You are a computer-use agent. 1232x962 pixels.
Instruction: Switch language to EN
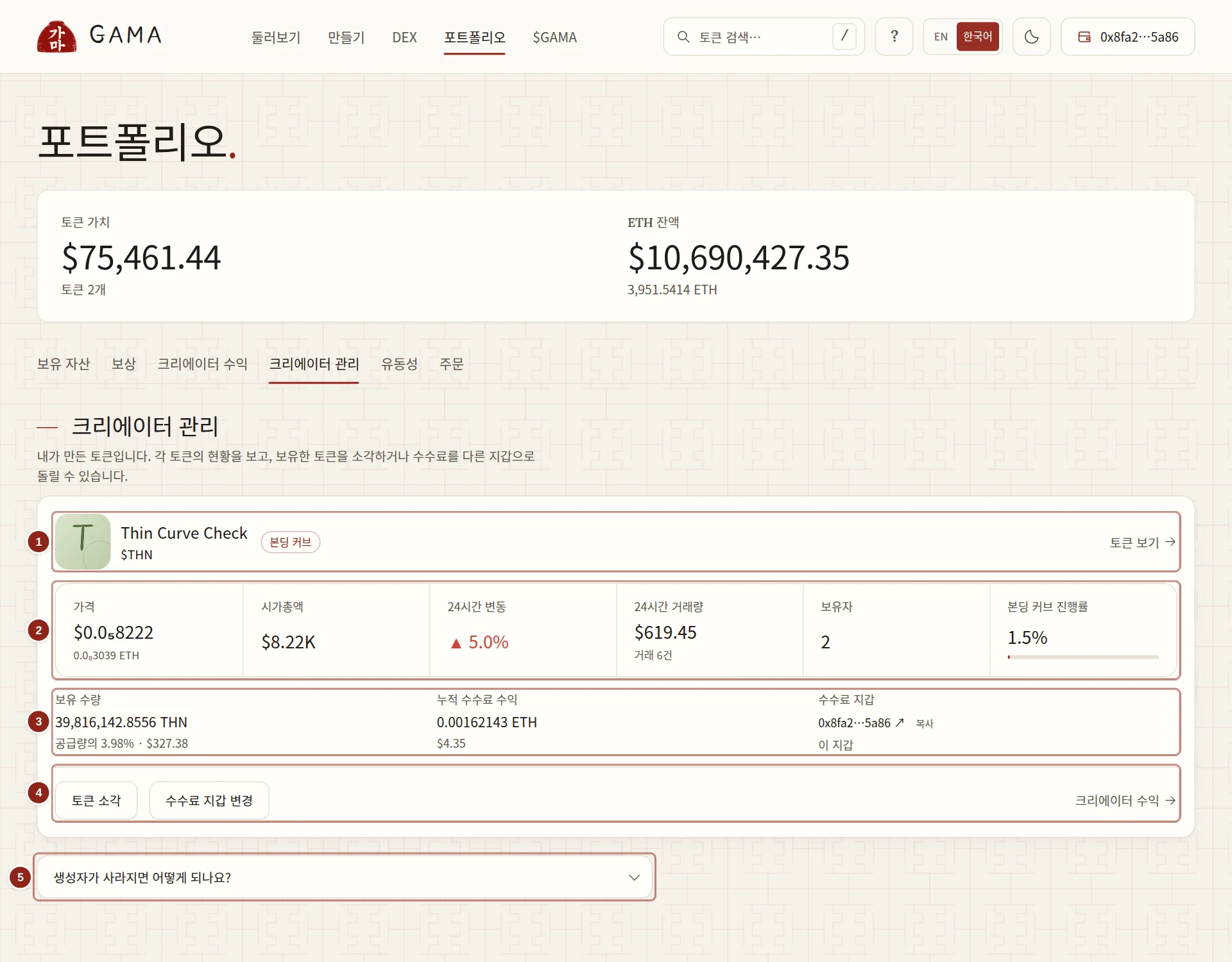[x=941, y=37]
